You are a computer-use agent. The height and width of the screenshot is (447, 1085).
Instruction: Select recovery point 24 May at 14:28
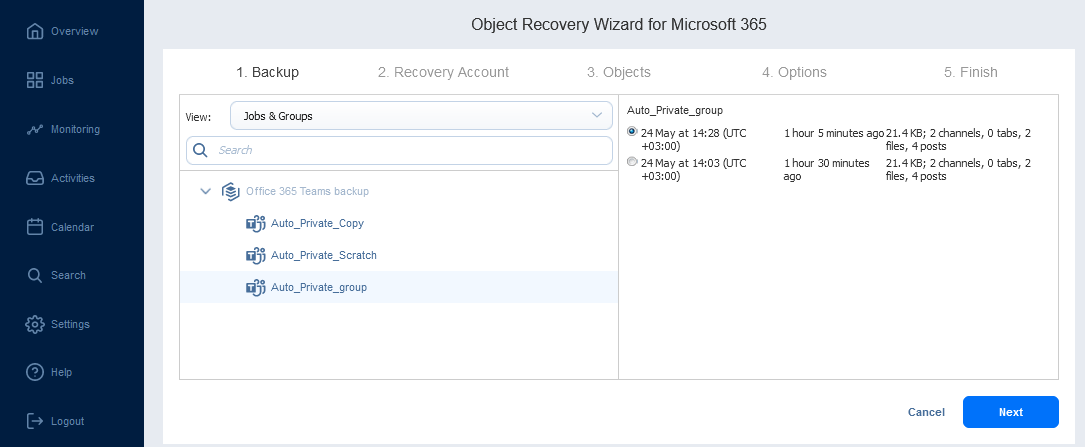[632, 132]
